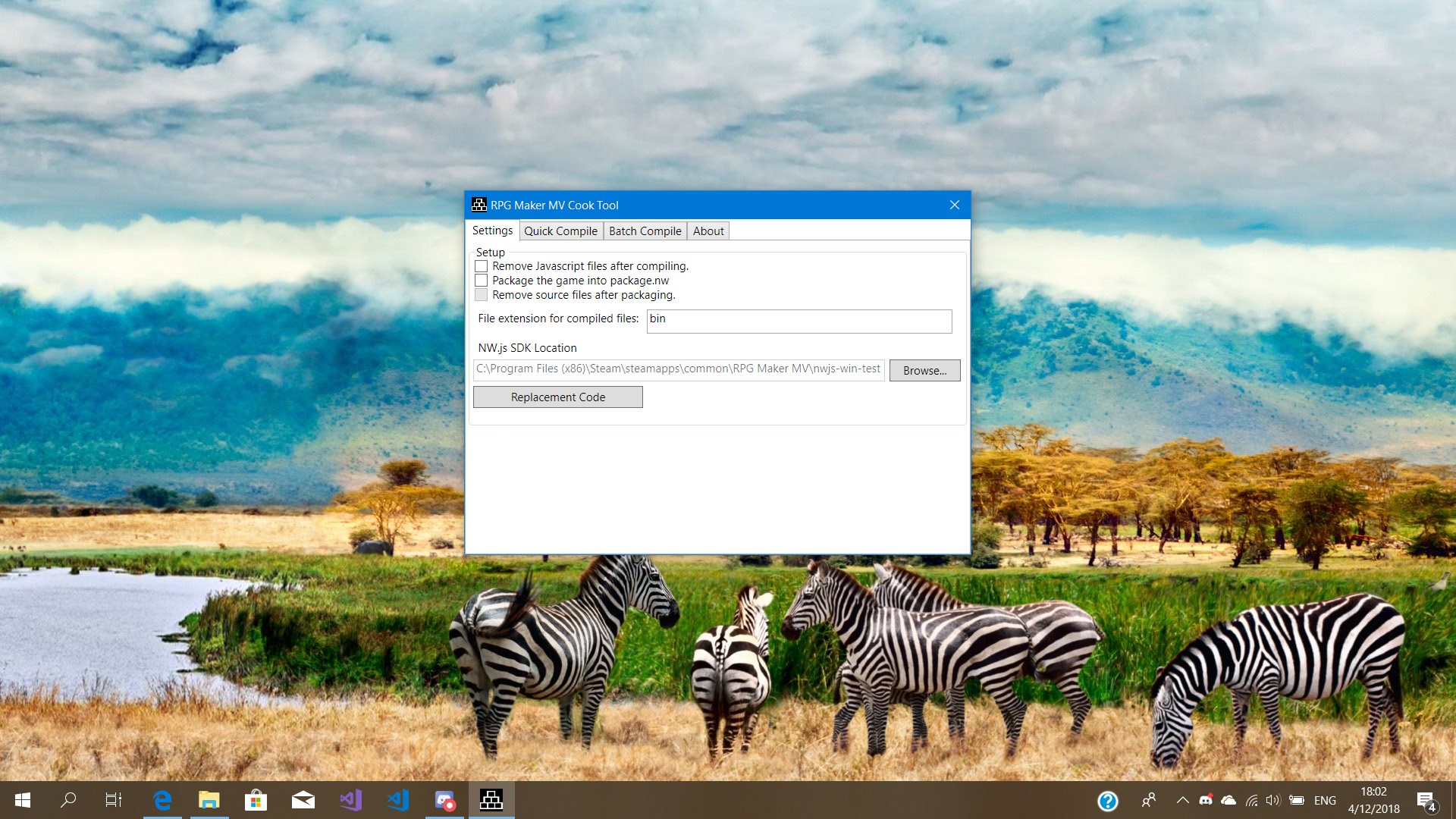Click the RPG Maker MV Cook Tool title text
1456x819 pixels.
click(x=554, y=206)
